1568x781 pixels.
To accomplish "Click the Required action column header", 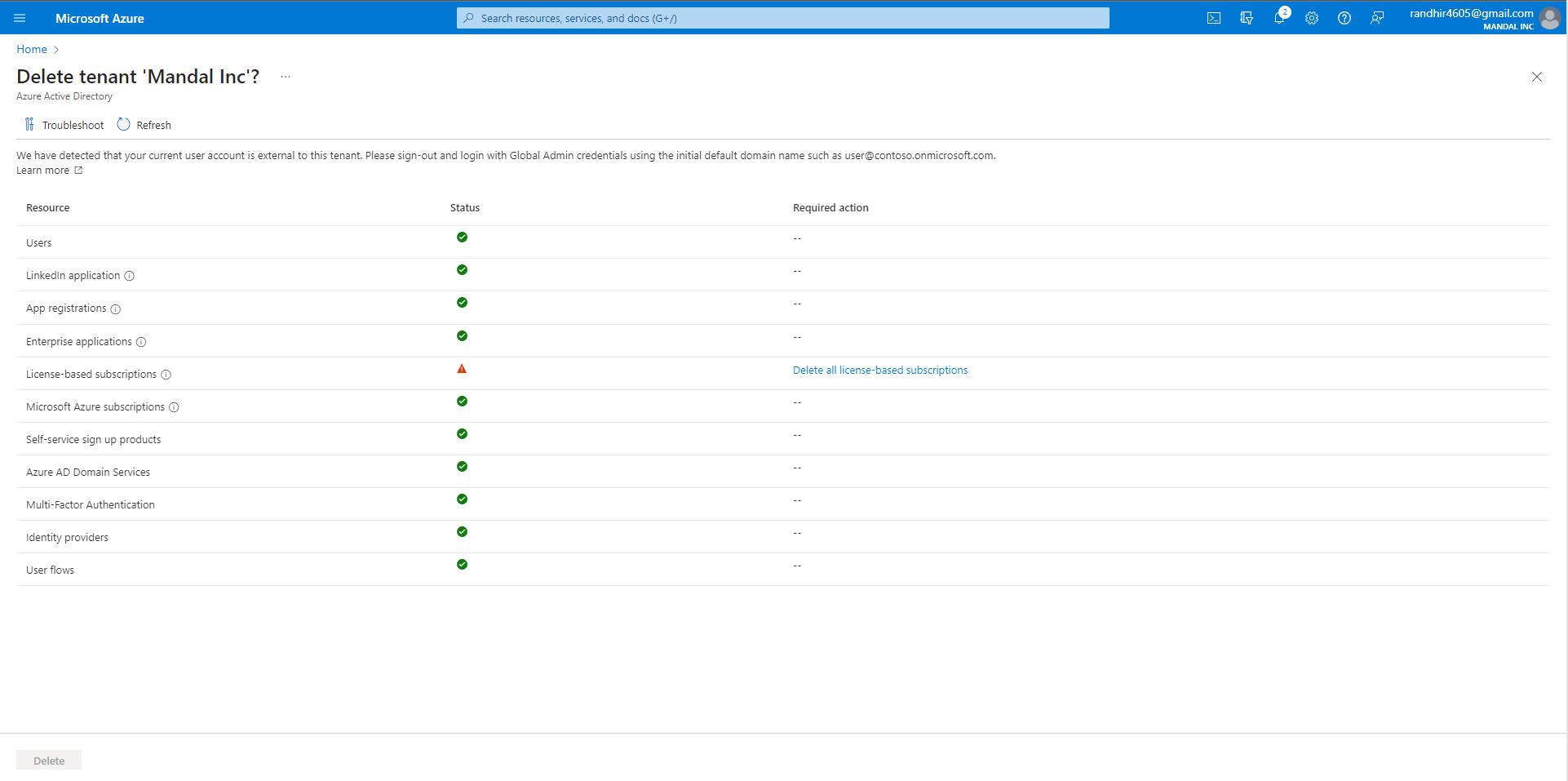I will pos(831,208).
